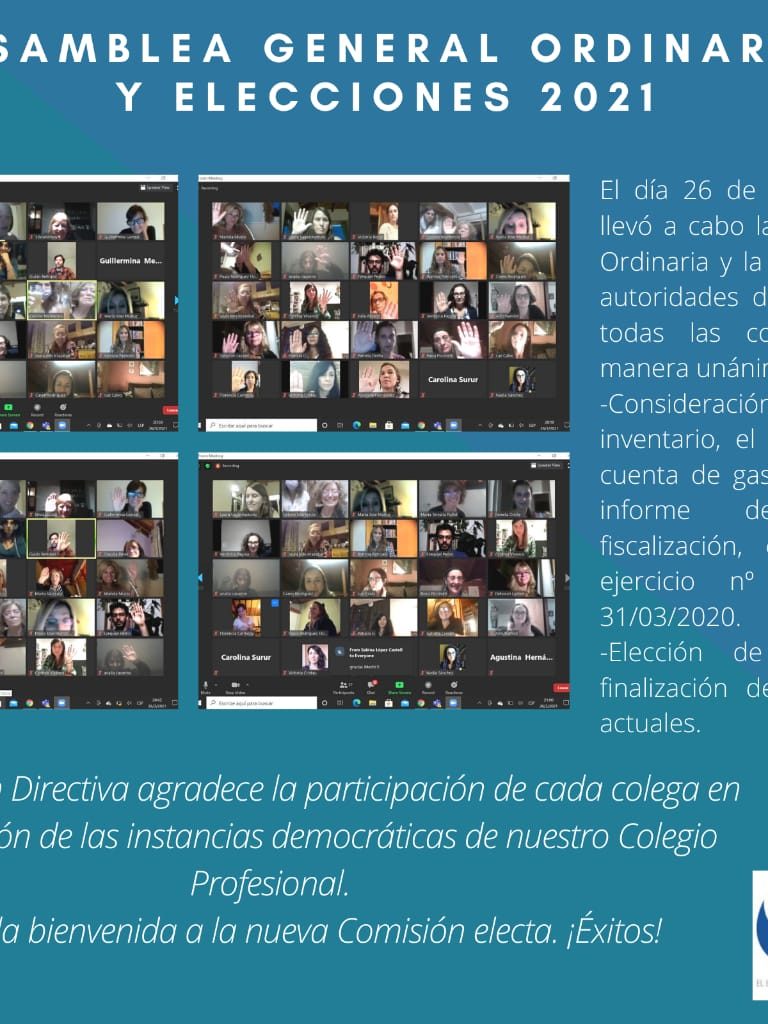This screenshot has width=768, height=1024.
Task: Click taskbar search box under the Agustina Herná… Zoom window
Action: (261, 703)
